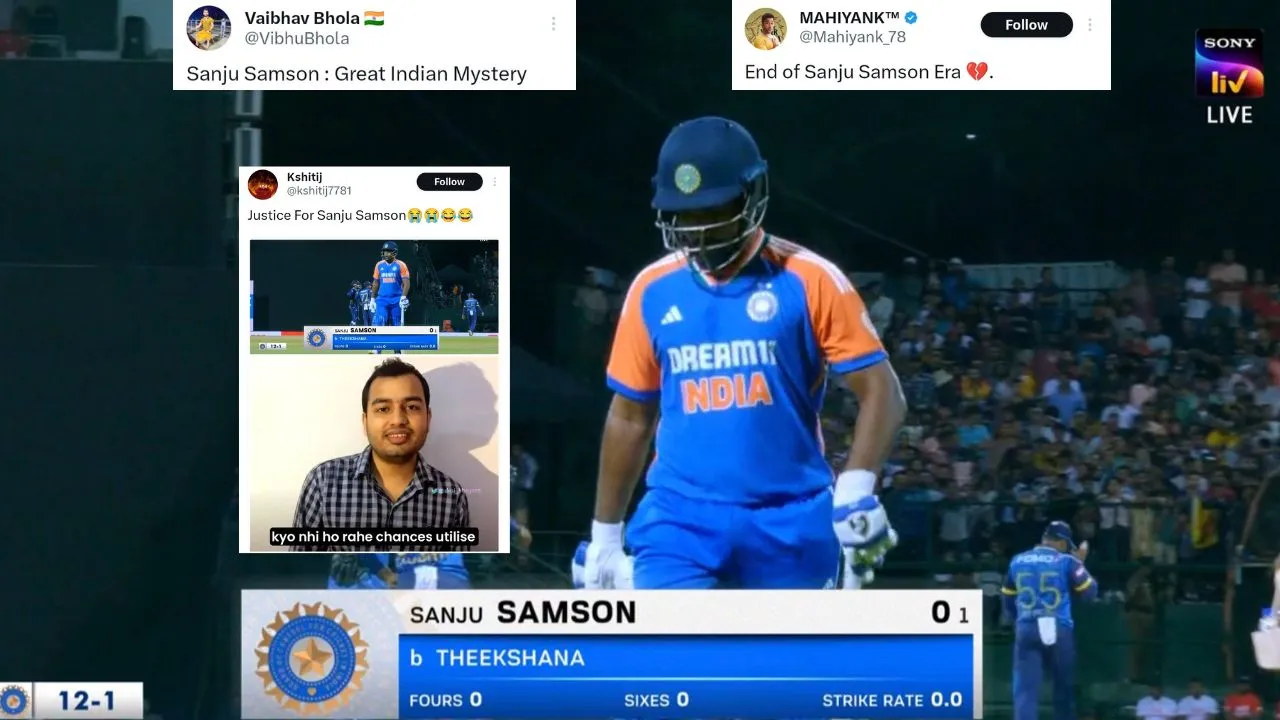This screenshot has height=720, width=1280.
Task: Click the 12-1 score display
Action: click(x=72, y=700)
